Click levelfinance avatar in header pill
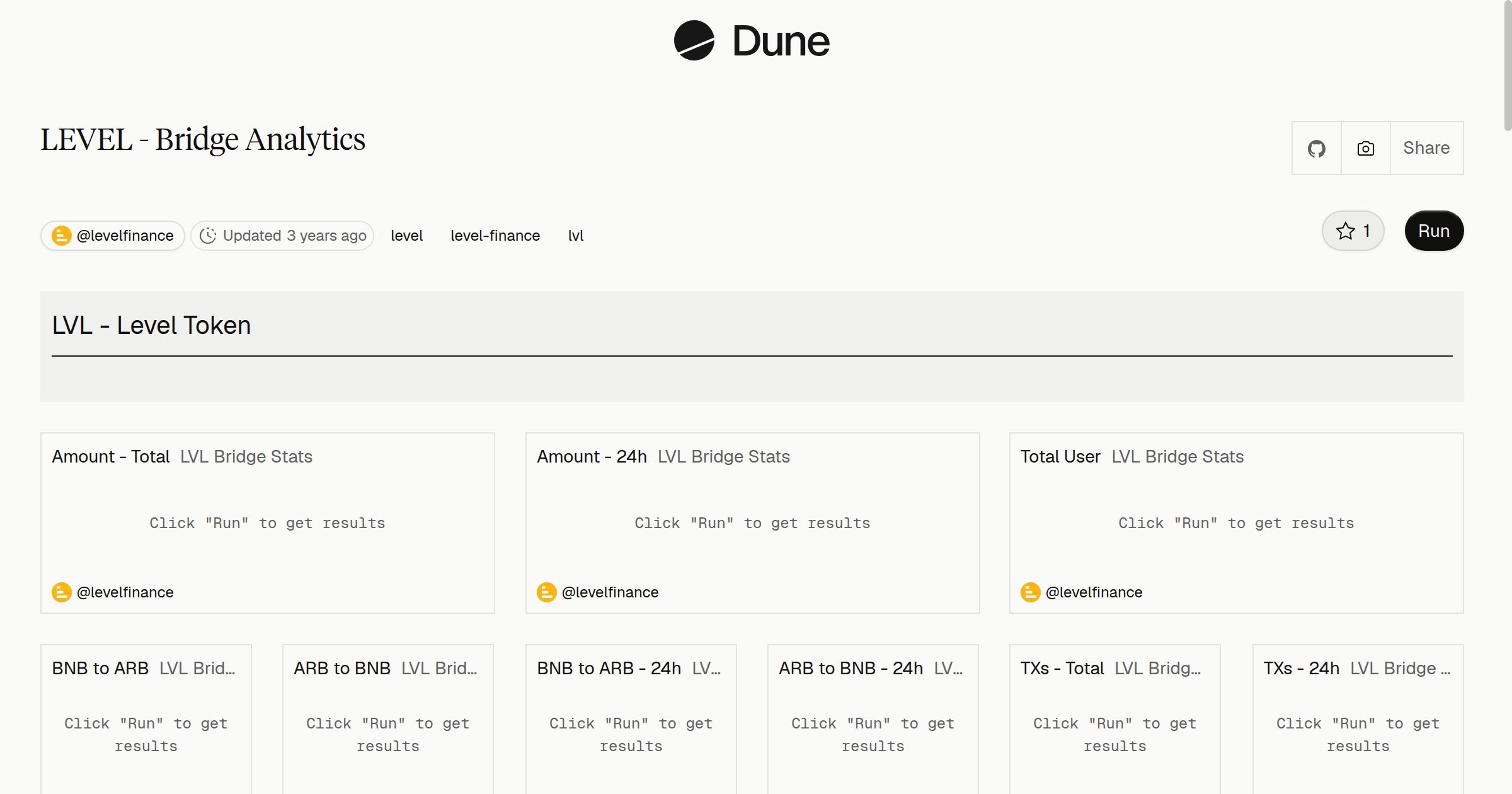 pos(61,236)
